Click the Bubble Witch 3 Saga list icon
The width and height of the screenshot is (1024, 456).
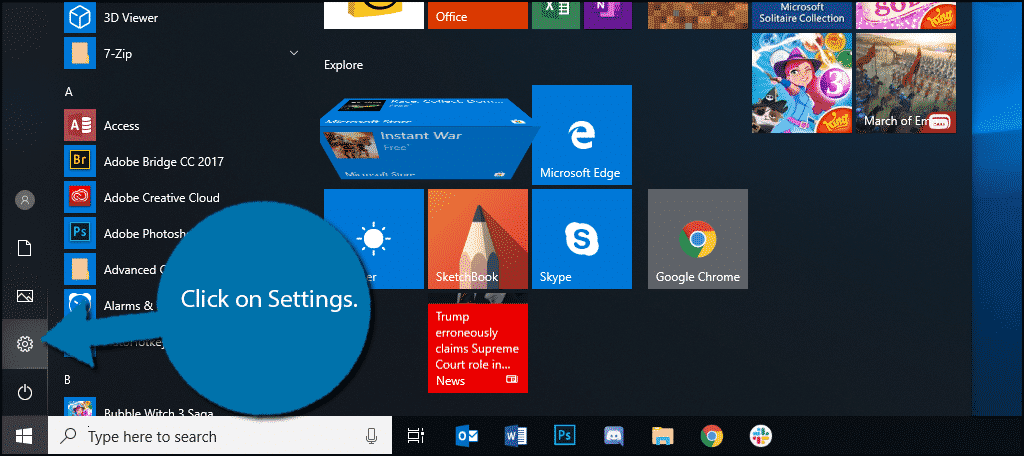point(80,407)
